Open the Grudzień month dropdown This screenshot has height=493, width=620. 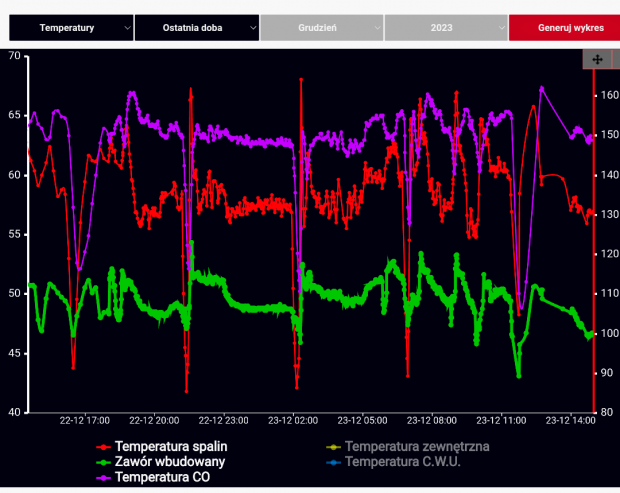point(321,28)
